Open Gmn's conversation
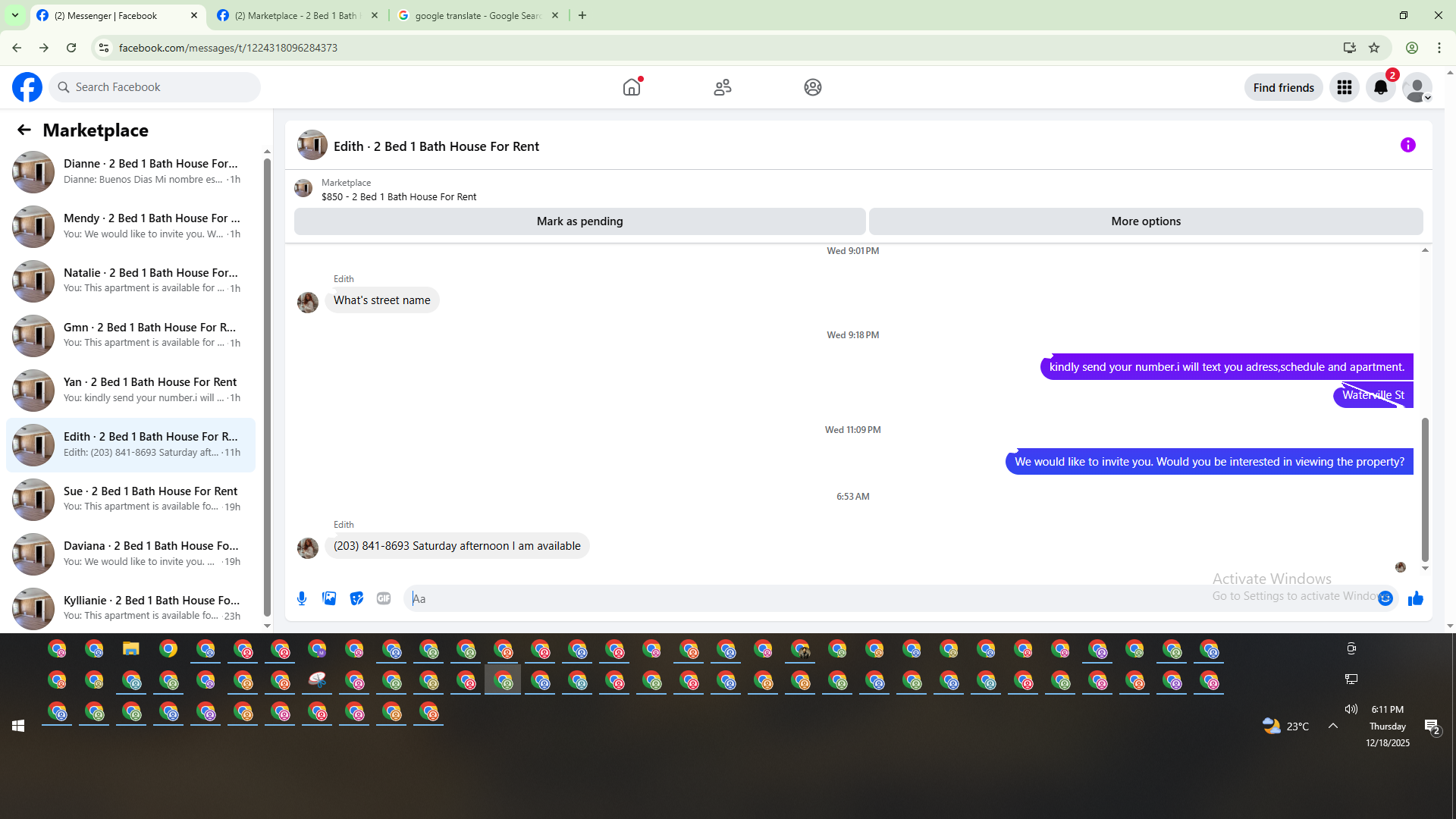Image resolution: width=1456 pixels, height=819 pixels. (x=130, y=335)
